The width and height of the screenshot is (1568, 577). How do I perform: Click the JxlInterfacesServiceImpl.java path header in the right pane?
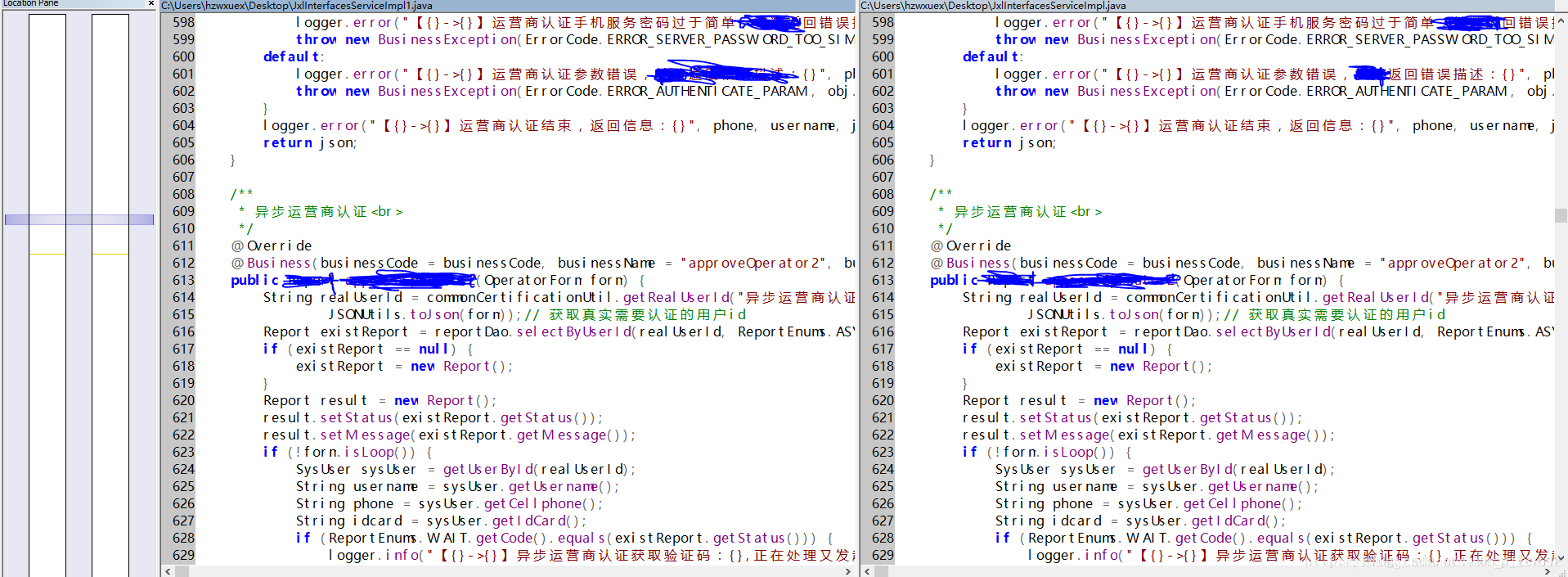click(x=993, y=6)
